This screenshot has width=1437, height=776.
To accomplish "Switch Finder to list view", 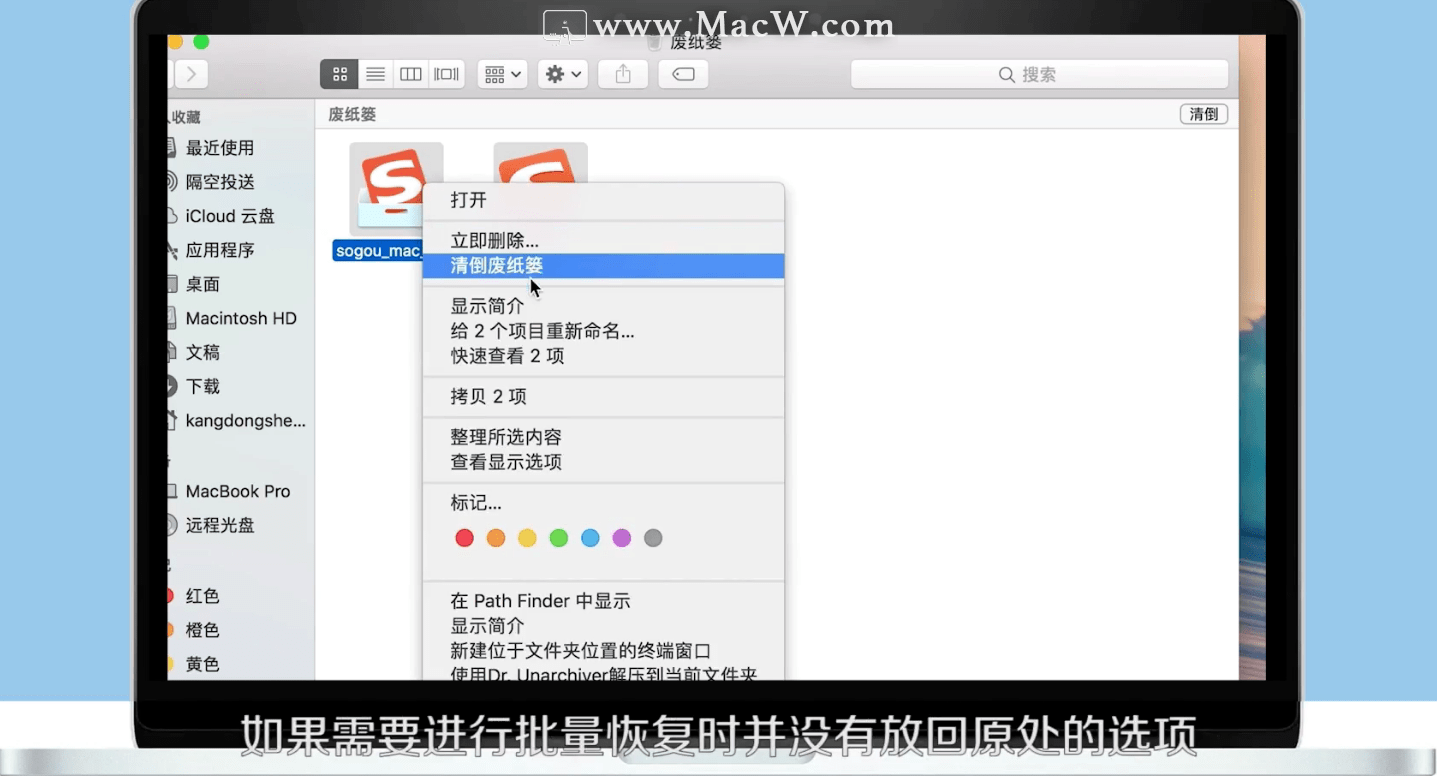I will (375, 74).
